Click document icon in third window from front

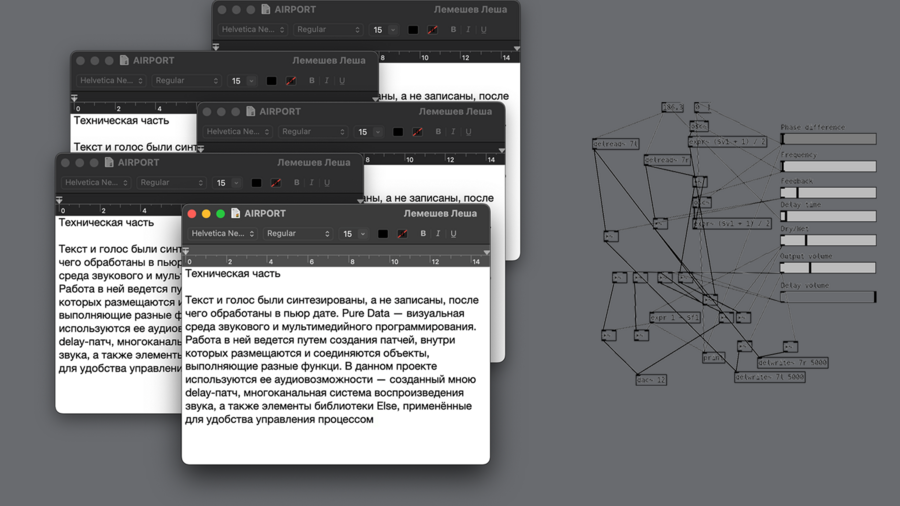(250, 111)
